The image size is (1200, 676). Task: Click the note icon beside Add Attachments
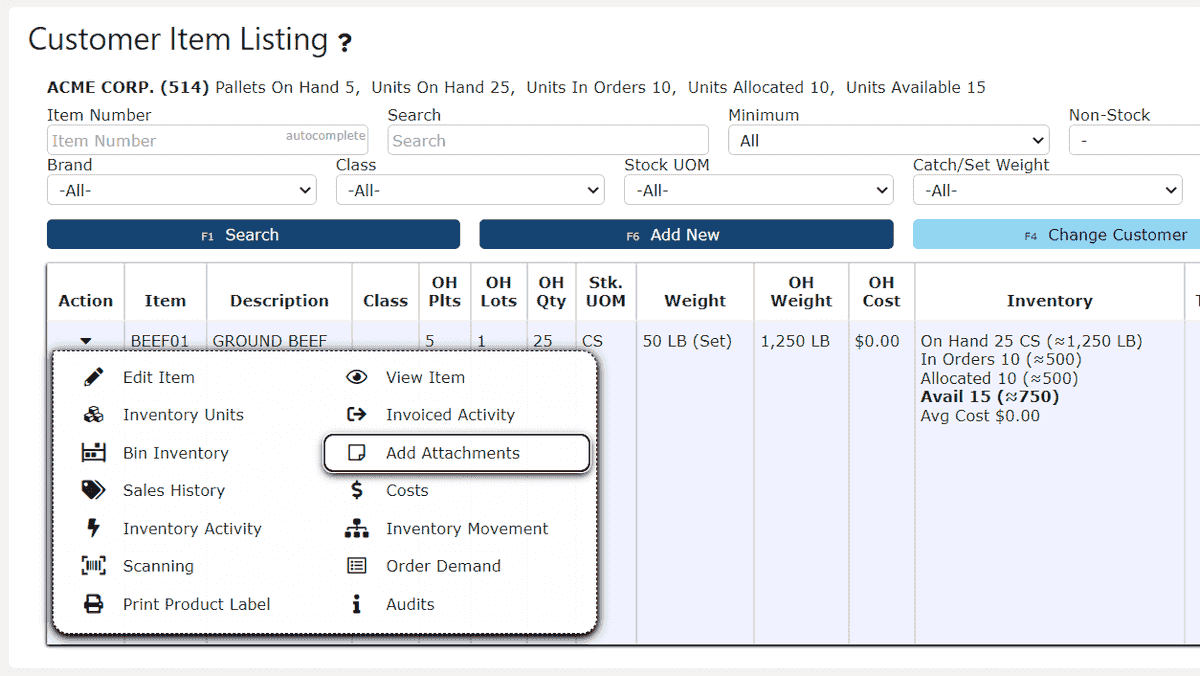[357, 453]
